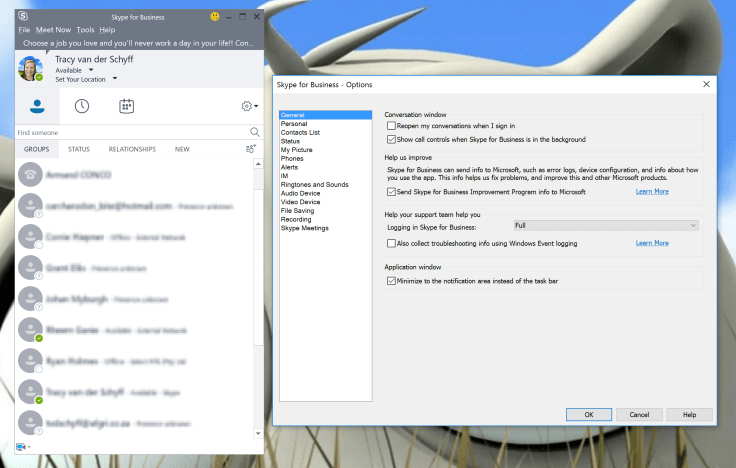Toggle Minimize to notification area checkbox

pos(391,281)
